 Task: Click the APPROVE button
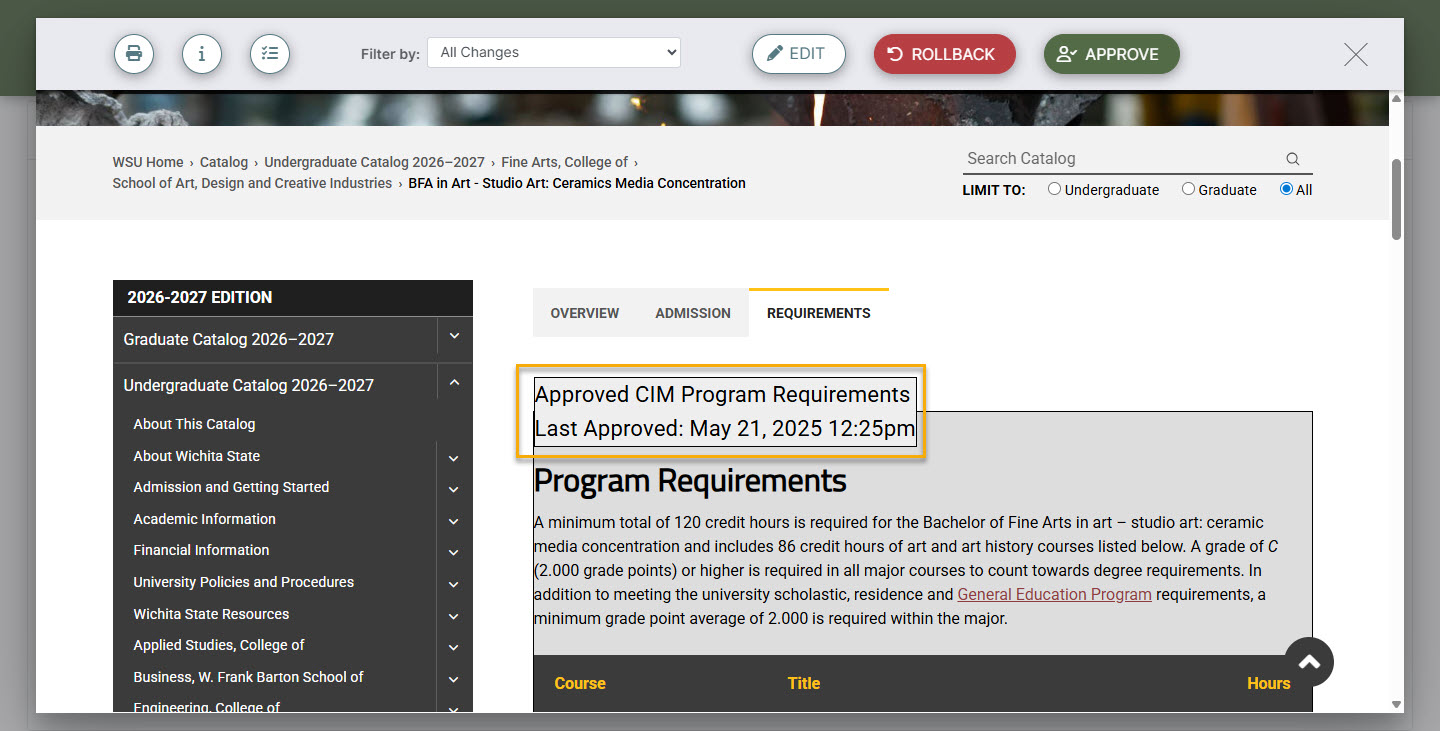[x=1112, y=54]
